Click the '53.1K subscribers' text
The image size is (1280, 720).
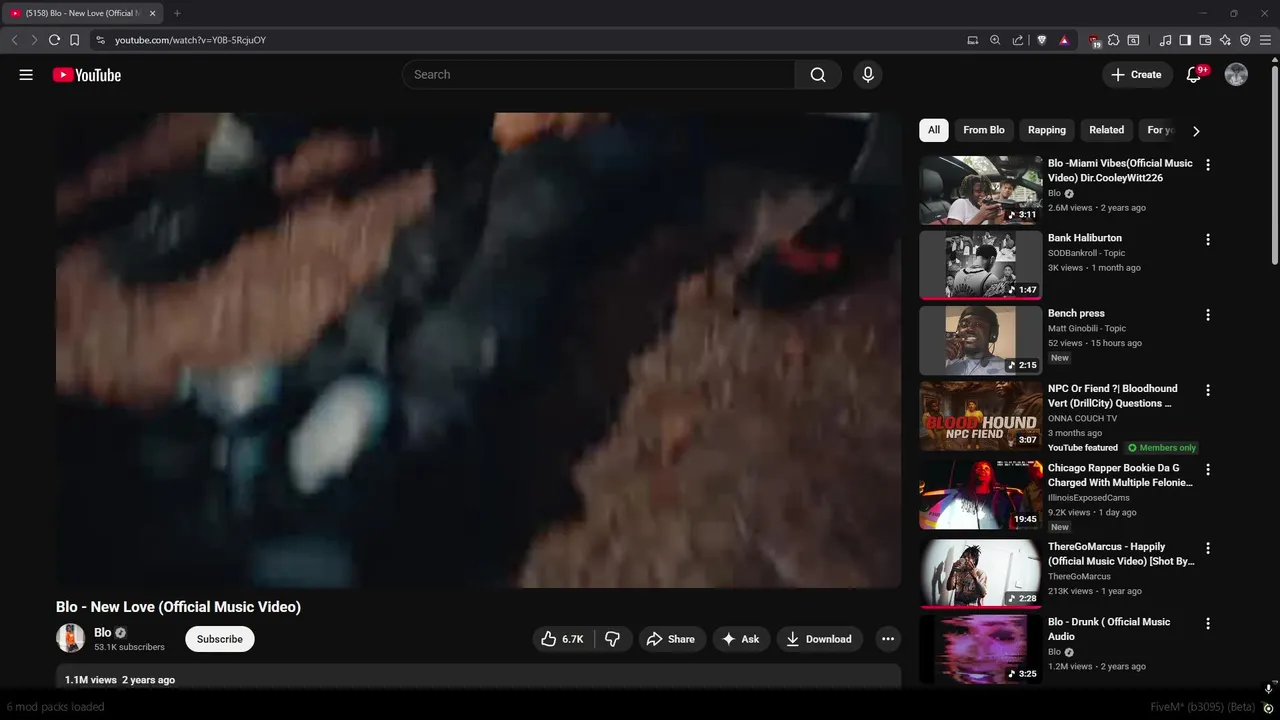coord(129,647)
